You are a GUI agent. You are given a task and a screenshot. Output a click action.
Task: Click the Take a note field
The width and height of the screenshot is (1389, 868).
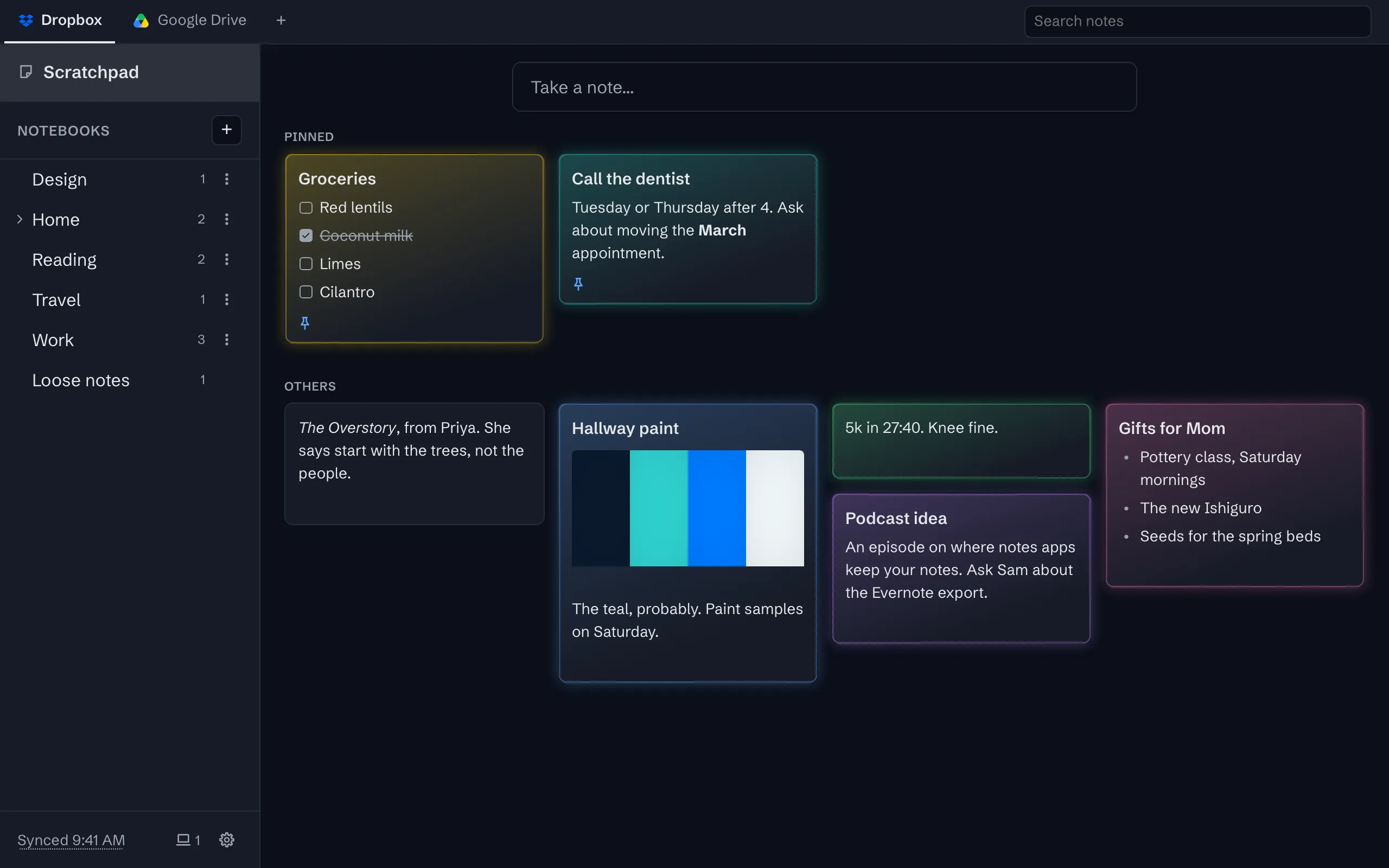point(824,87)
